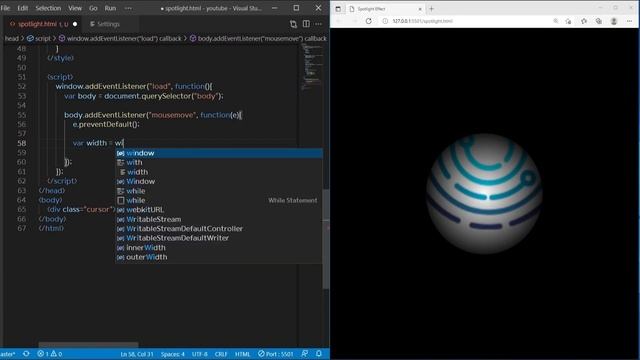
Task: Click the browser address bar URL
Action: 422,21
